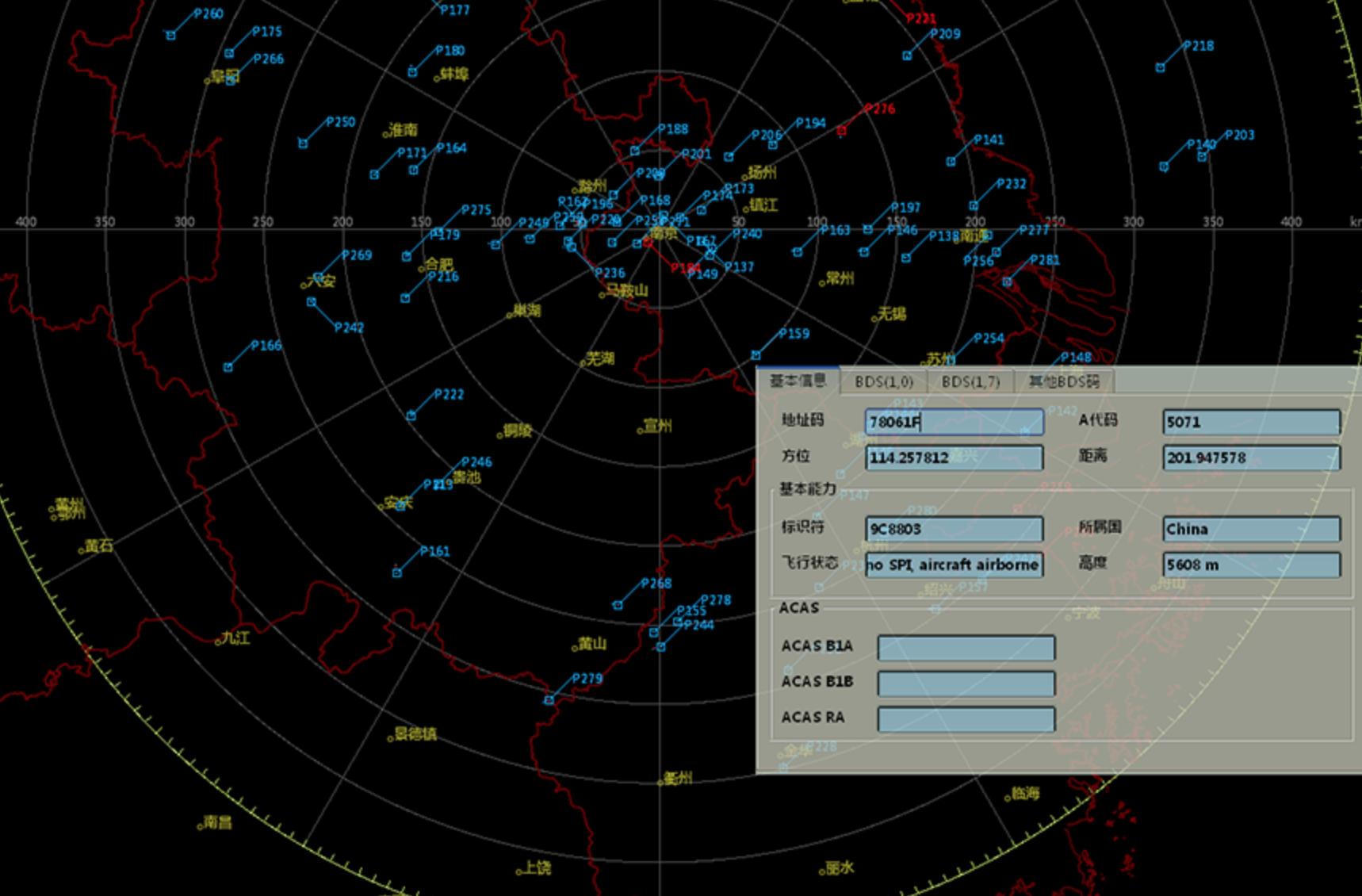Click the square marker of track P161
1362x896 pixels.
[x=396, y=572]
